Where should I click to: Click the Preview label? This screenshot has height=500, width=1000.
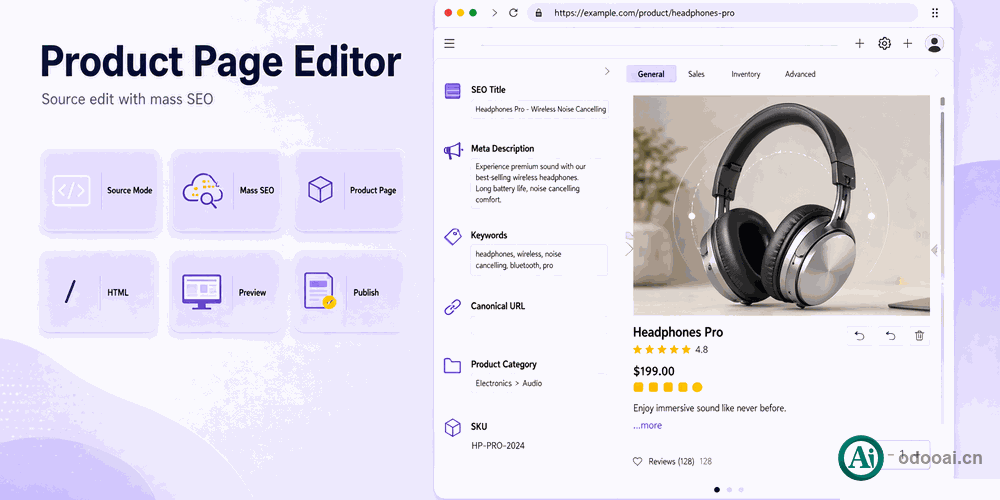tap(253, 292)
